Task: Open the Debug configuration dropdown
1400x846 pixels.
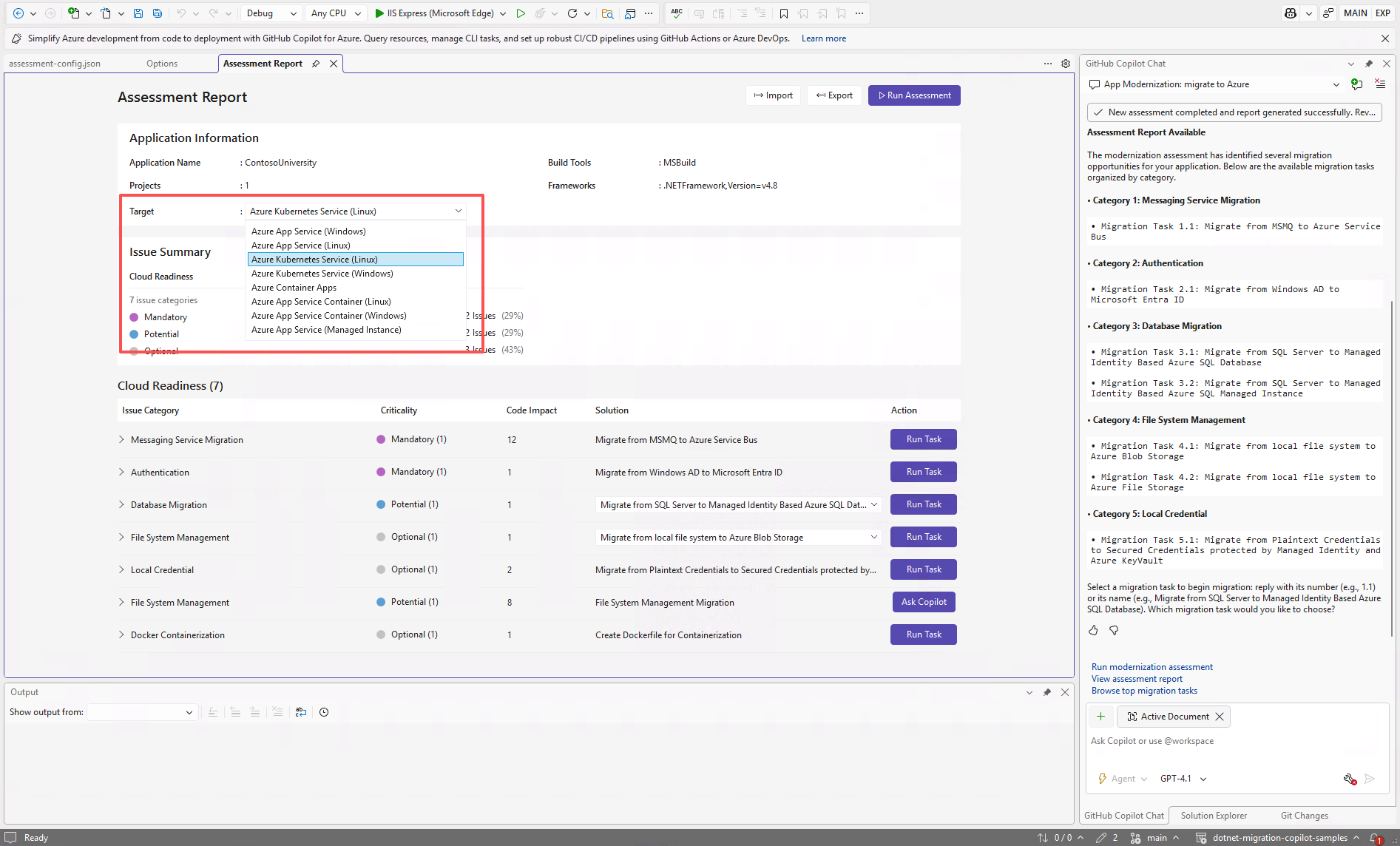Action: 271,13
